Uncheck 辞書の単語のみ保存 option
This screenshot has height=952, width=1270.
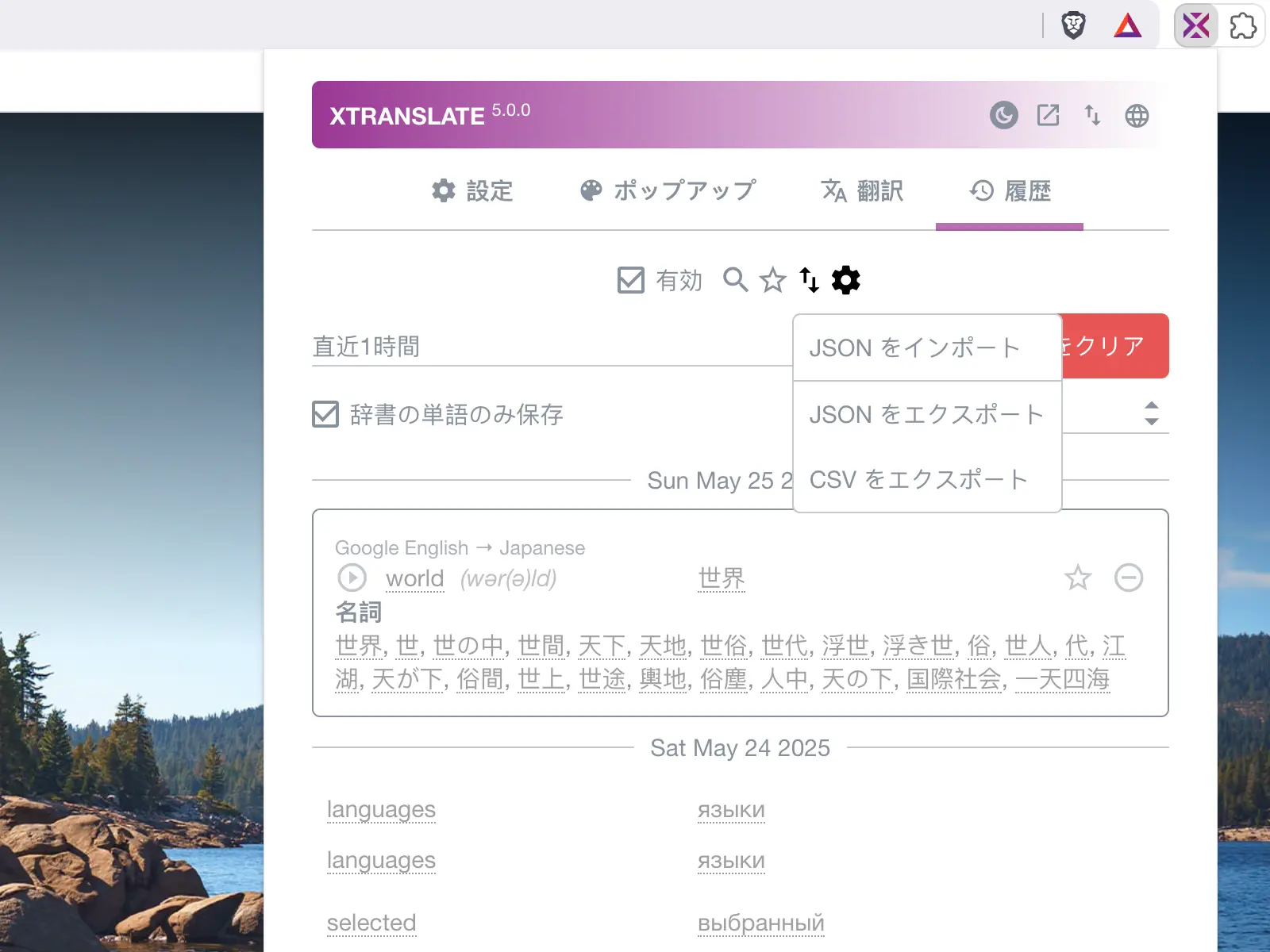coord(325,414)
